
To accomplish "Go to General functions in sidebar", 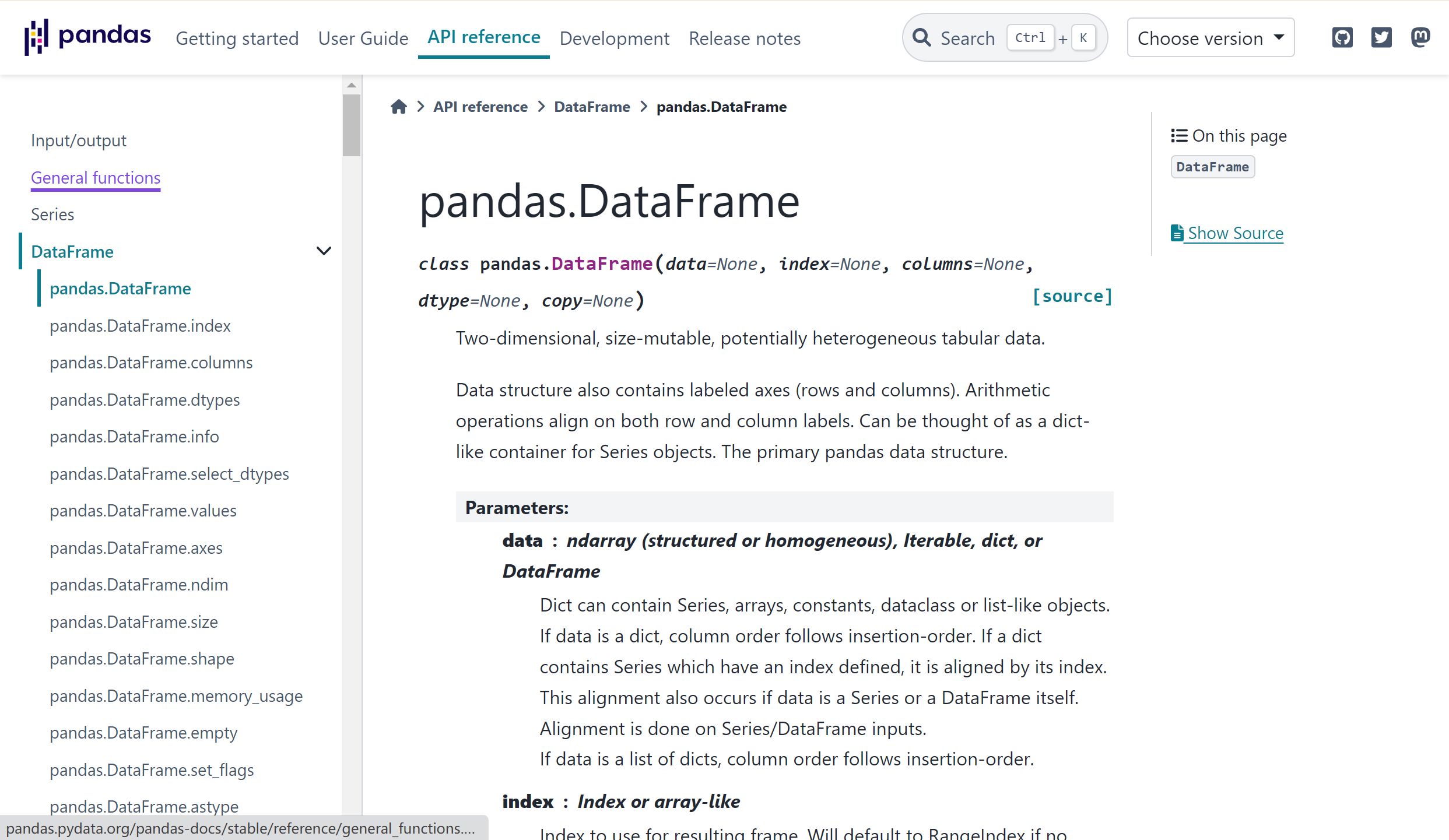I will point(96,178).
